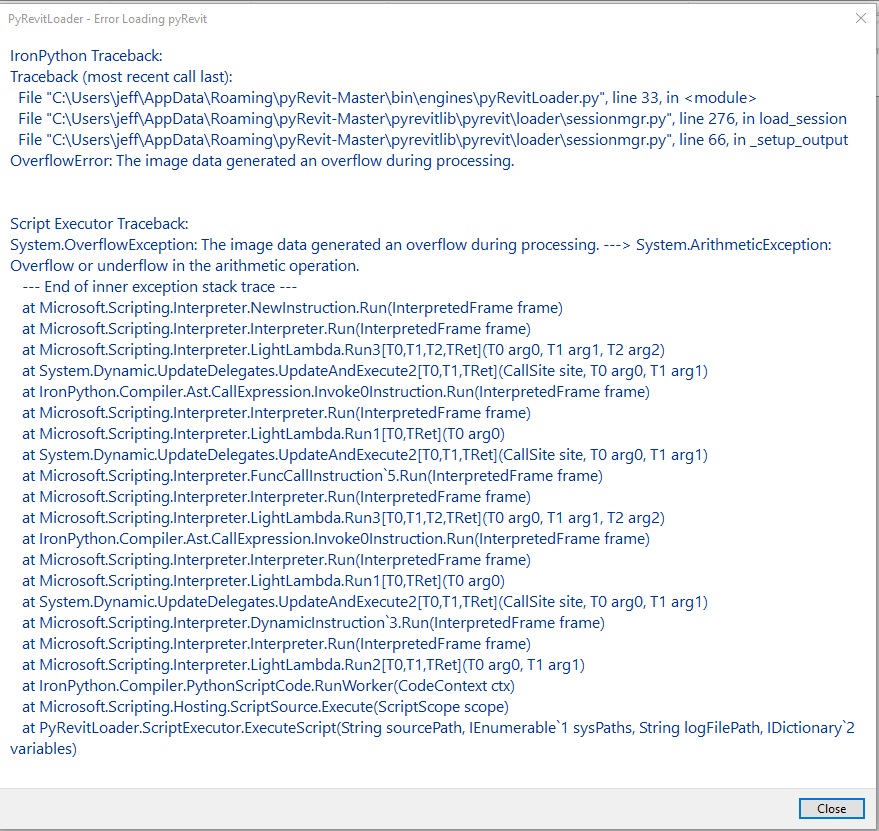
Task: Click the Close button
Action: tap(831, 808)
